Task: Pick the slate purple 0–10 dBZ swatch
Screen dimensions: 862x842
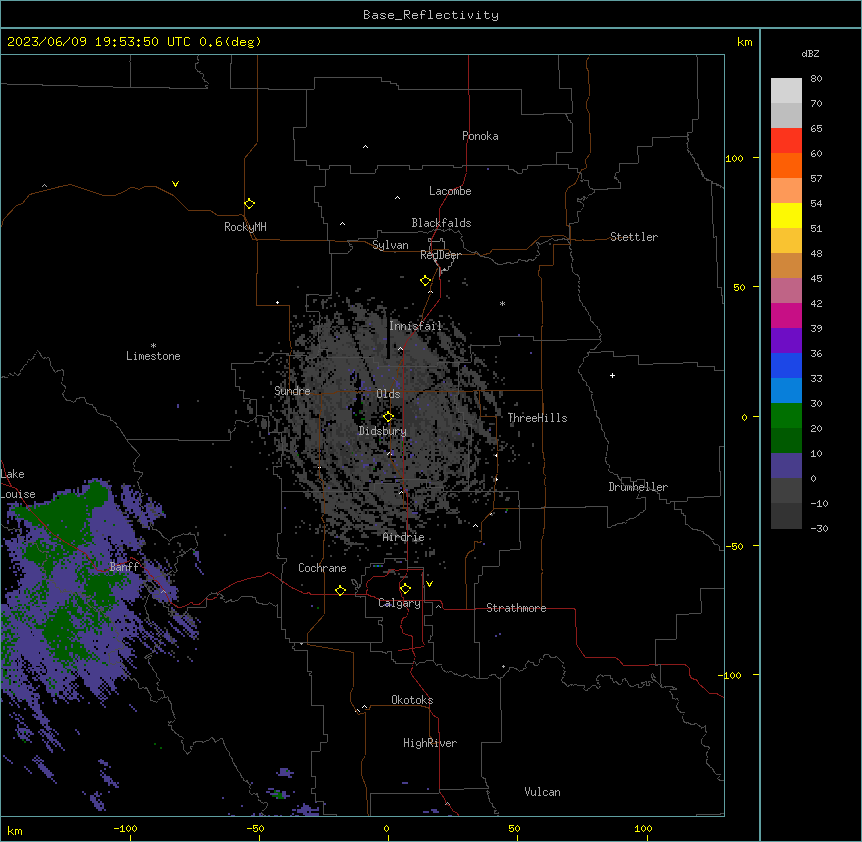Action: coord(786,466)
